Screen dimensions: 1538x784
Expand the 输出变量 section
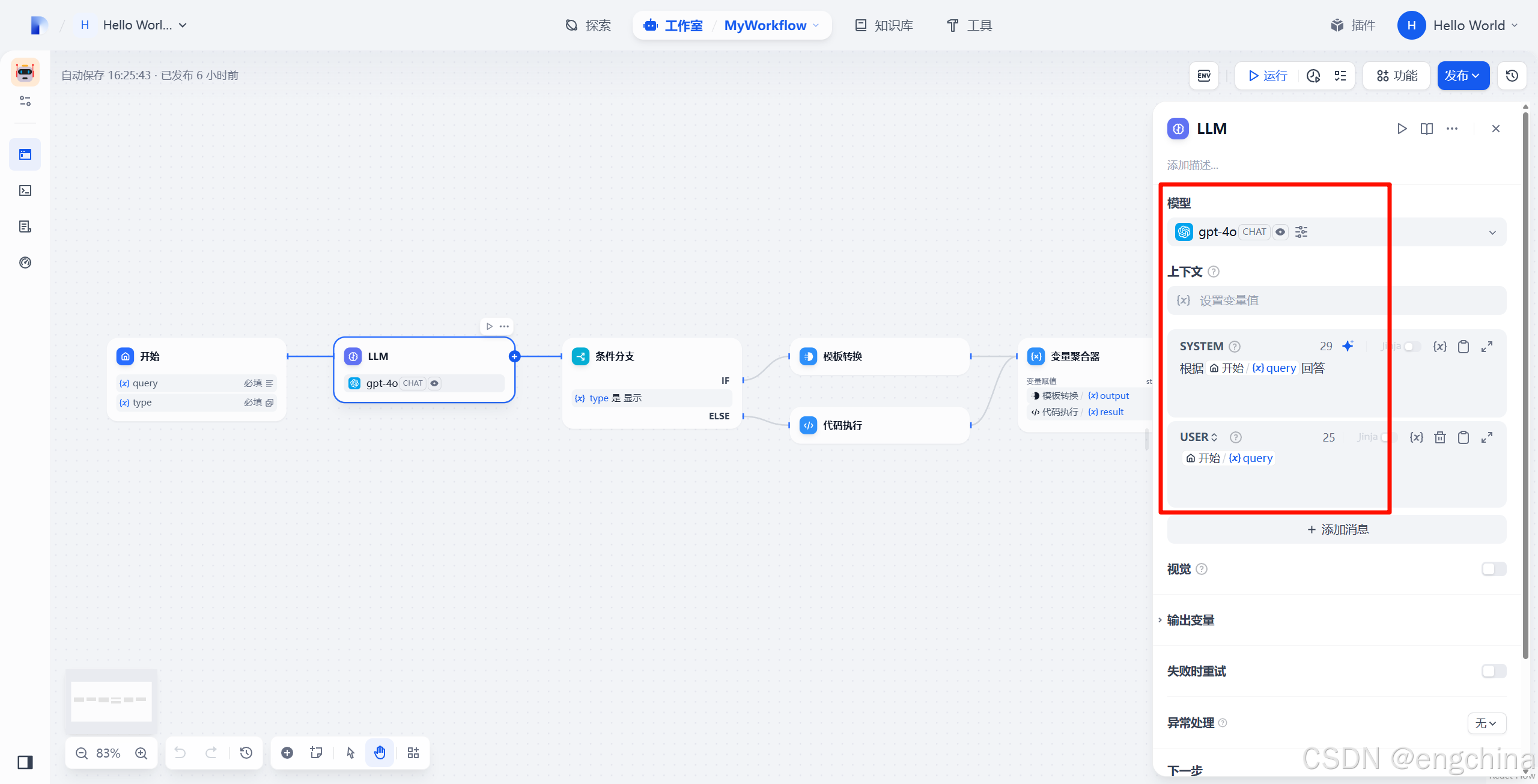[x=1190, y=620]
